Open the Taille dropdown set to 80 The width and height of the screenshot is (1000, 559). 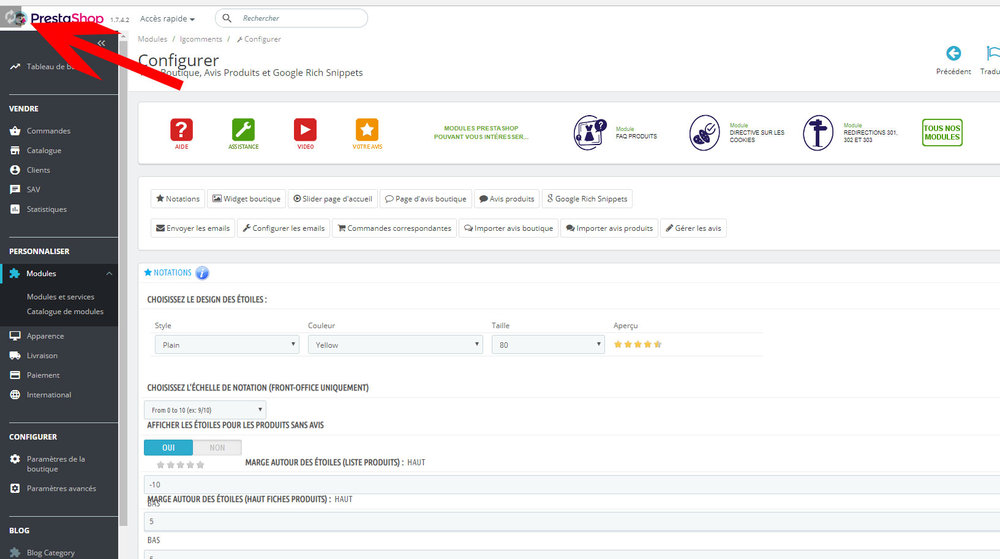click(x=548, y=345)
